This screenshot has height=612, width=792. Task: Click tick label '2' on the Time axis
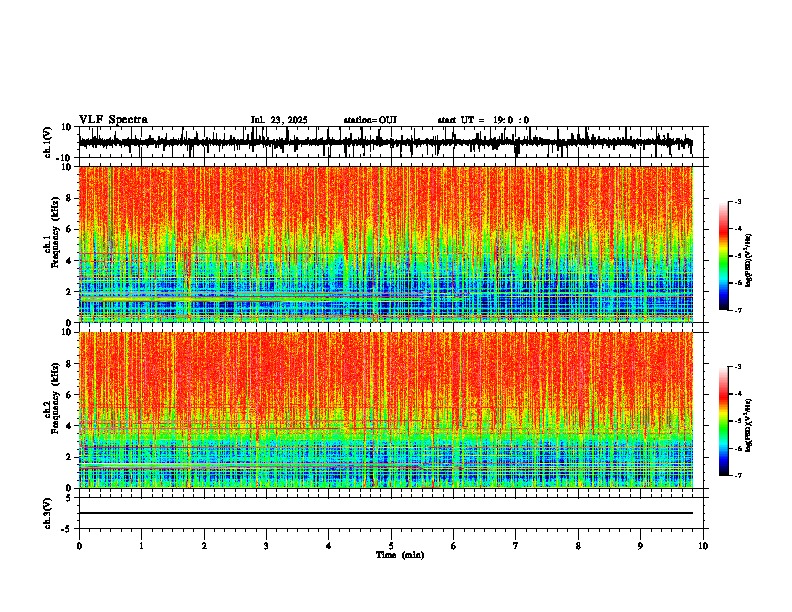(x=204, y=546)
